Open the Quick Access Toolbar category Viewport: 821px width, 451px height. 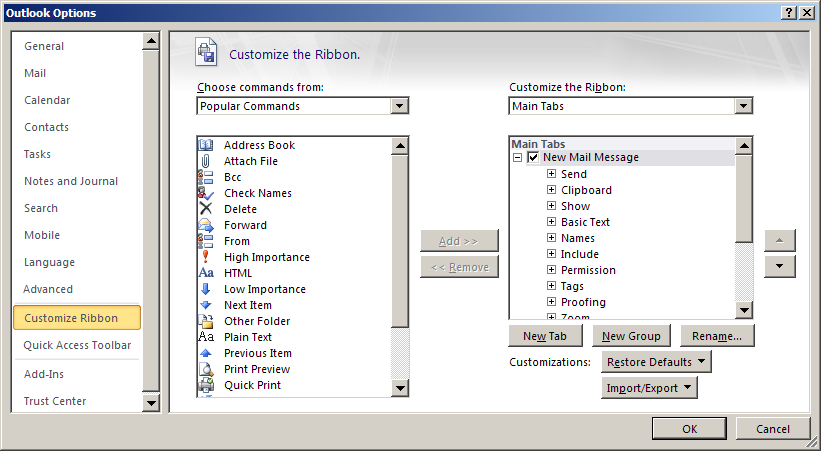click(x=77, y=345)
